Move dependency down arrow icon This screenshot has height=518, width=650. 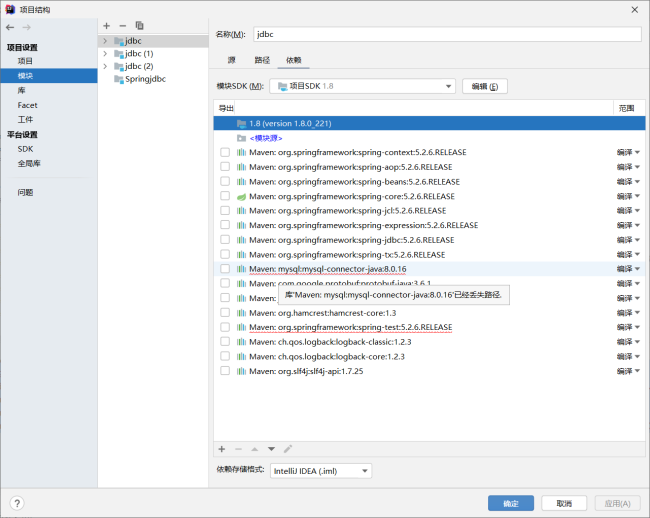click(x=271, y=449)
